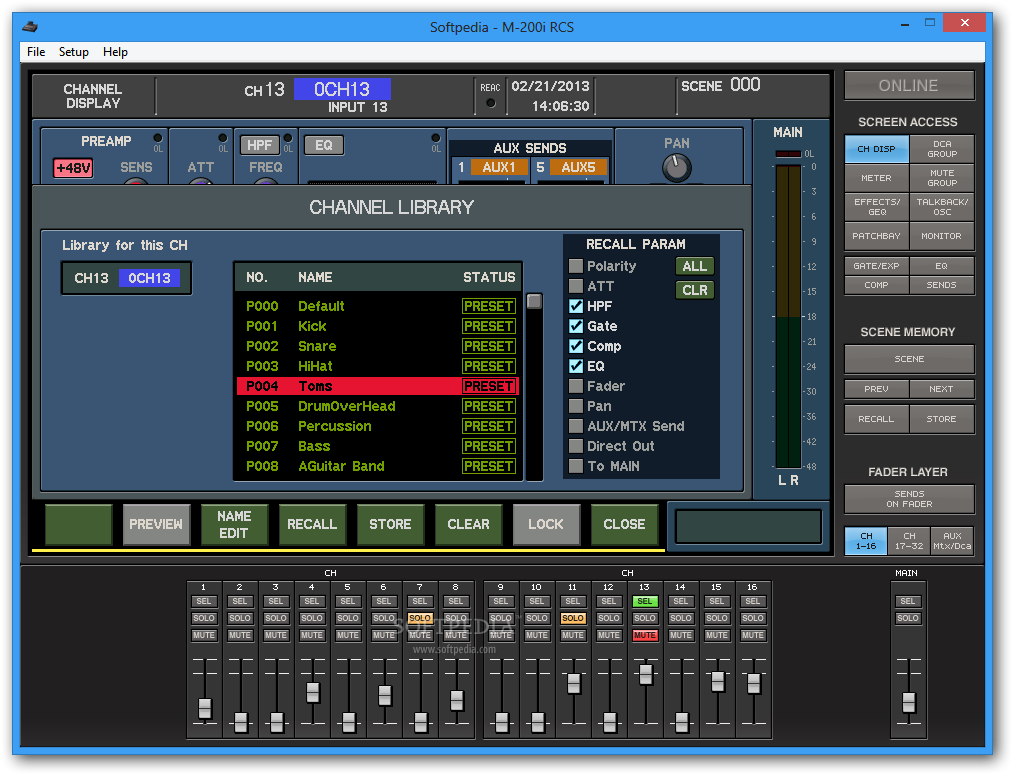Select channel 1 with SEL button
The image size is (1013, 775).
coord(204,602)
